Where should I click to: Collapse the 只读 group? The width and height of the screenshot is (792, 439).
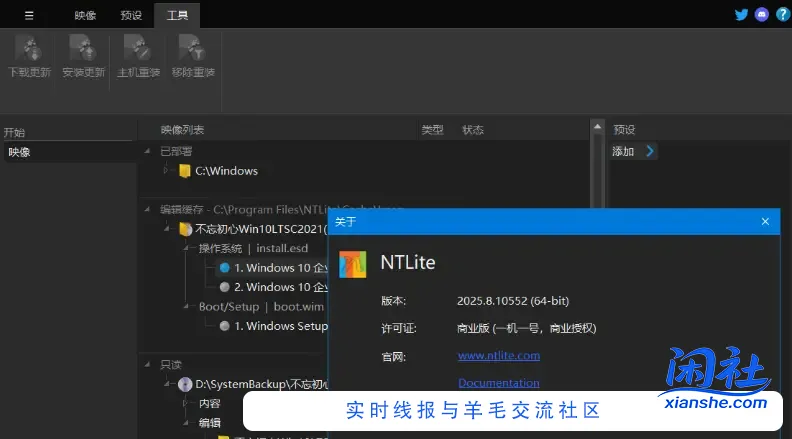pos(147,364)
